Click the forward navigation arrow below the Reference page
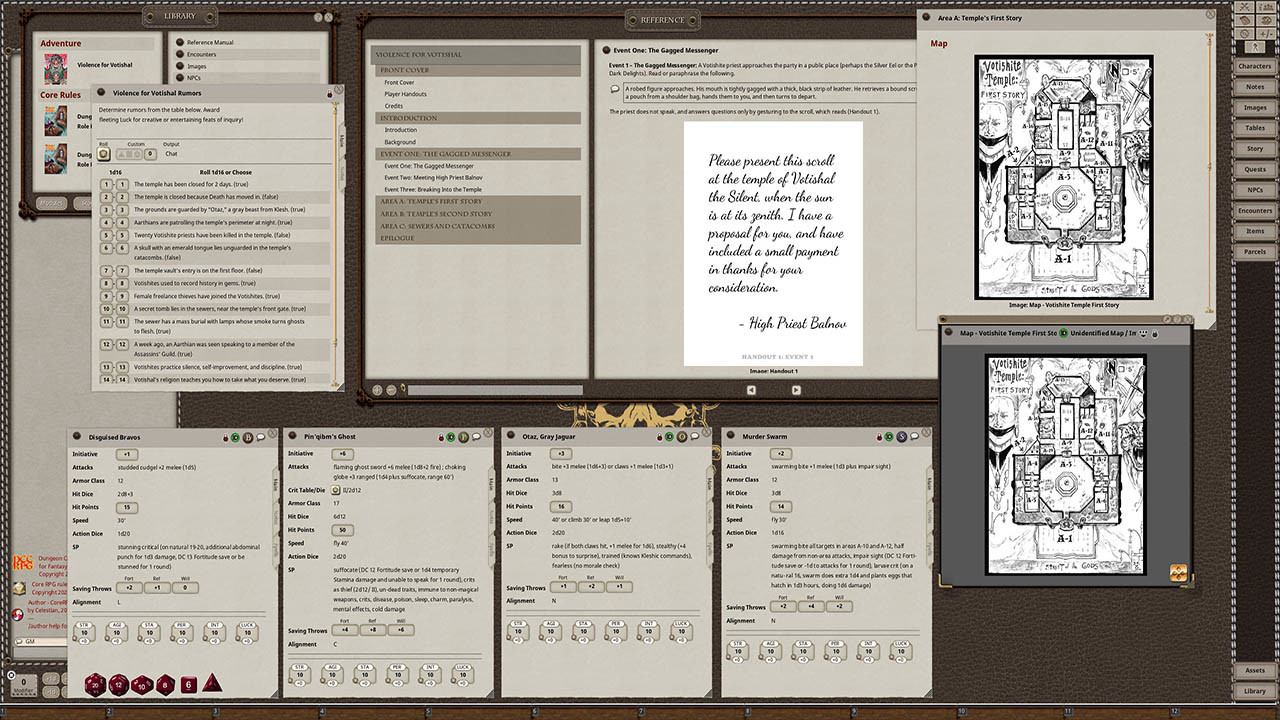This screenshot has height=720, width=1280. point(796,390)
